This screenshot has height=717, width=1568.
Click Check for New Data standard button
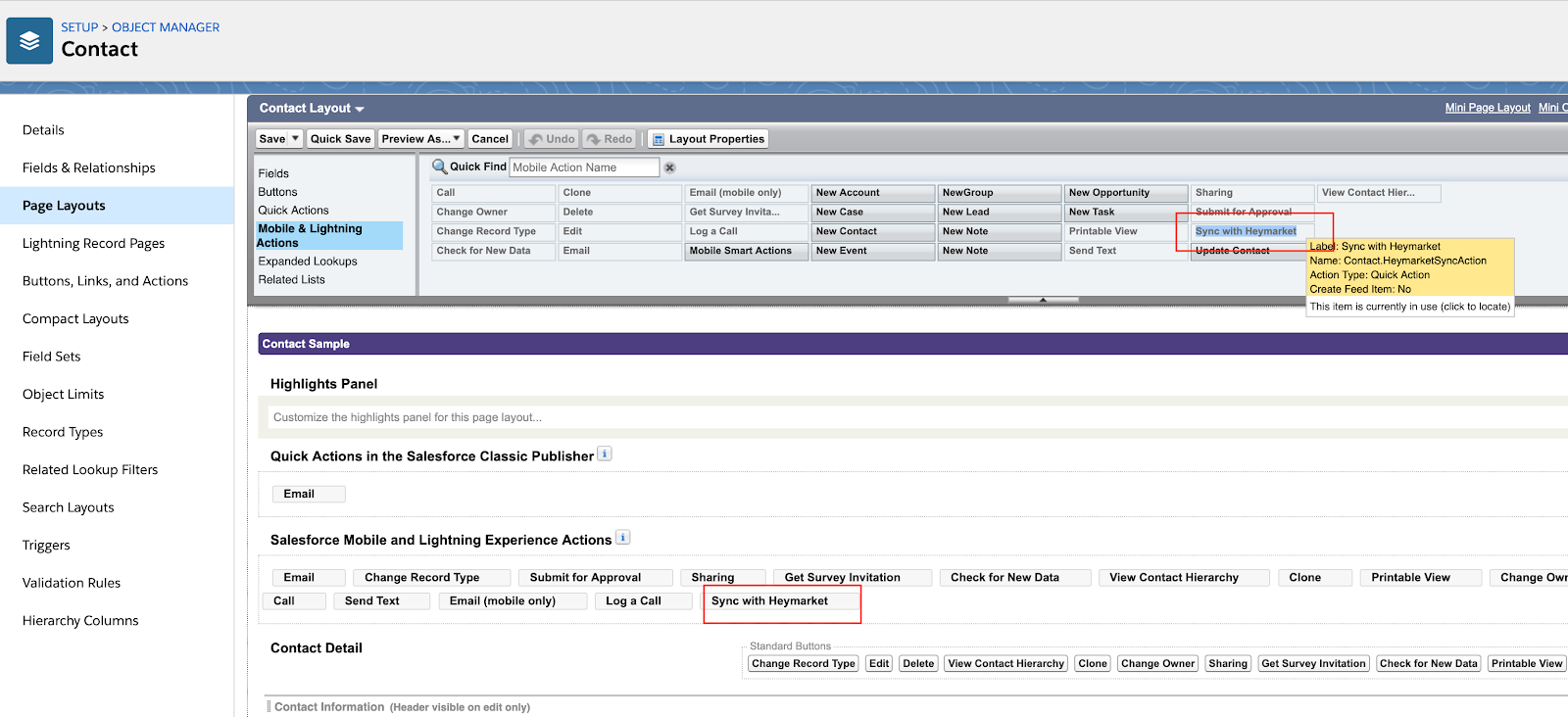click(1428, 664)
